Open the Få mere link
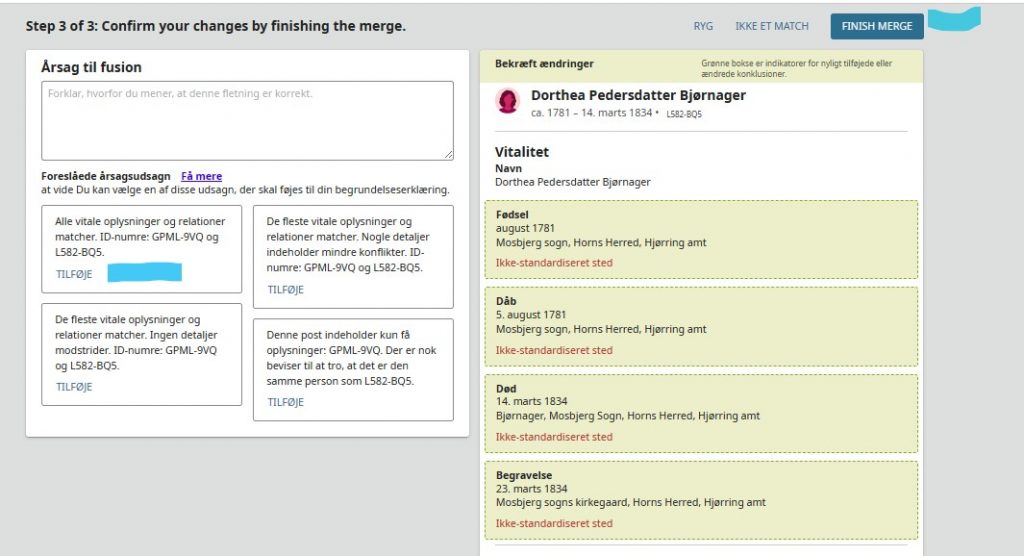Image resolution: width=1024 pixels, height=556 pixels. 201,176
